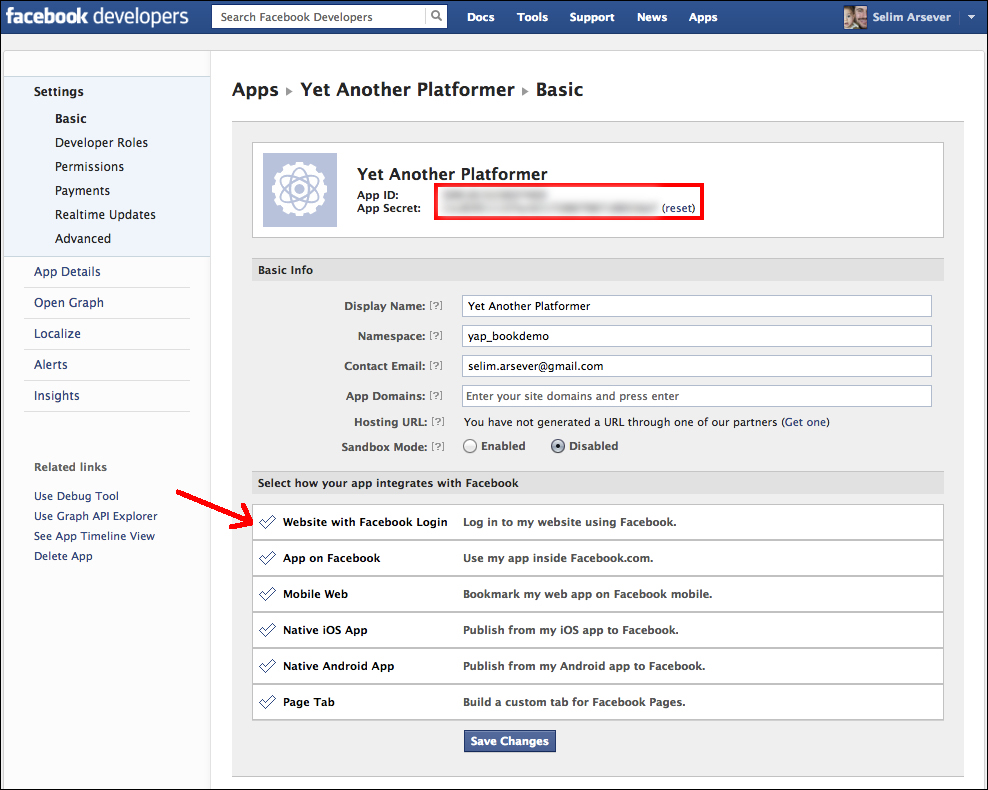Open Realtime Updates settings
The width and height of the screenshot is (988, 790).
pos(105,214)
